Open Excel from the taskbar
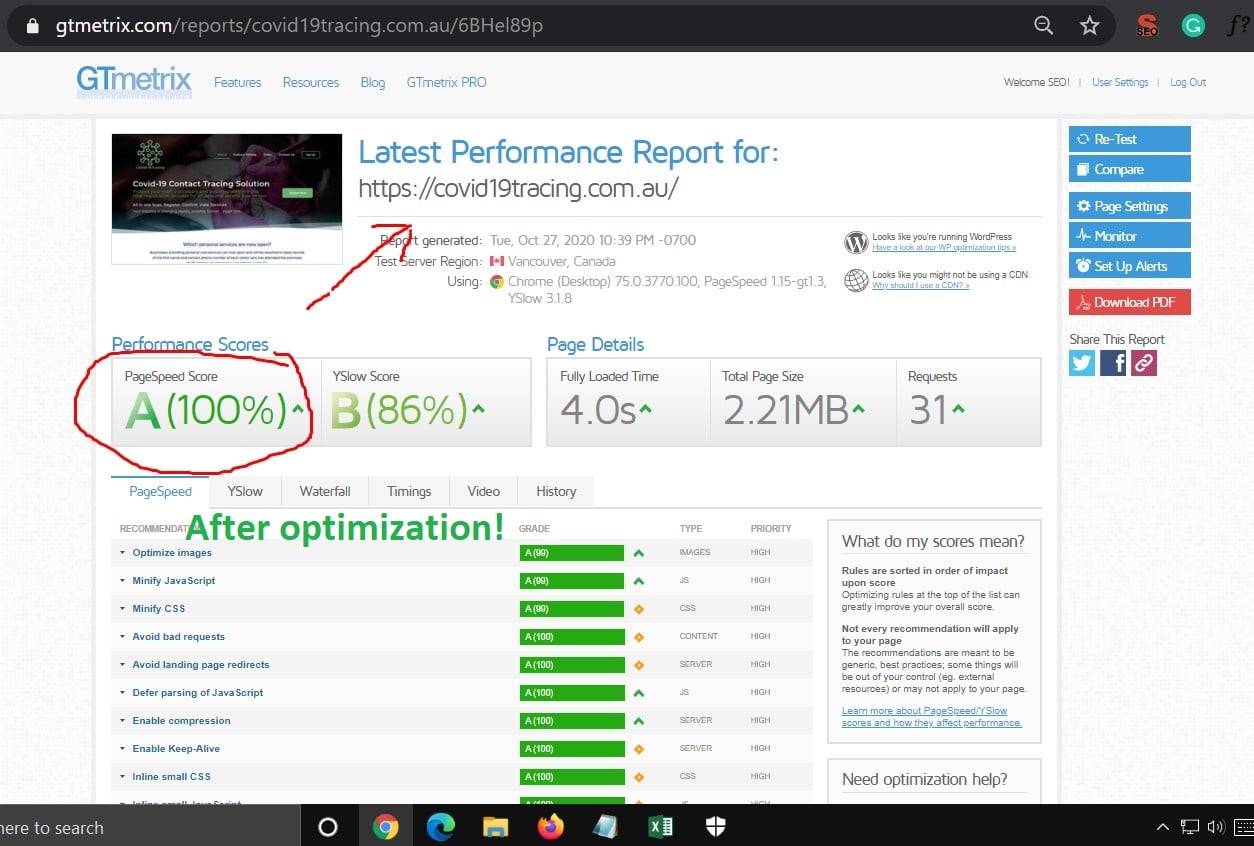 click(660, 827)
